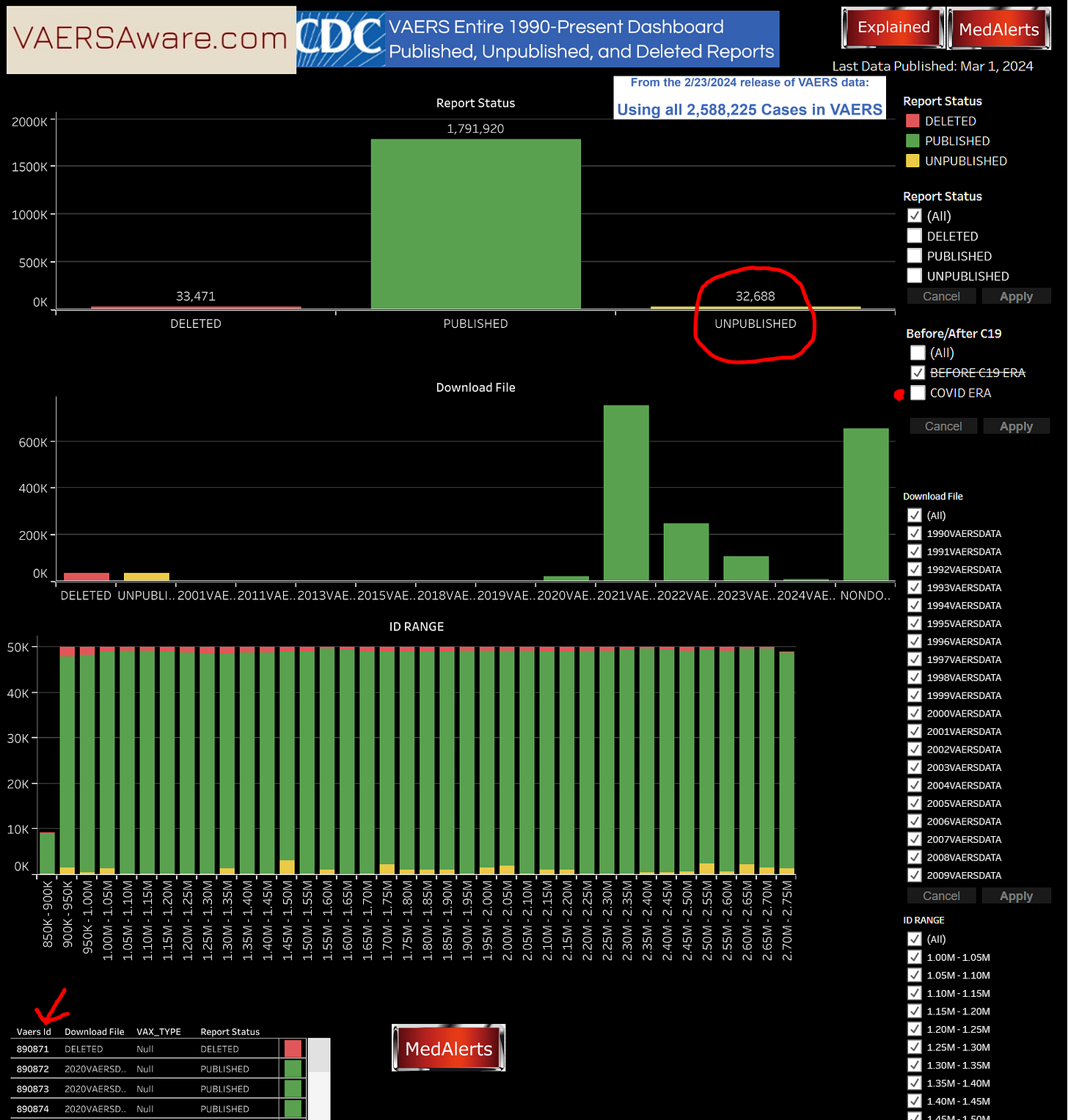Click the 2.70M - 2.75M bar in ID RANGE
The height and width of the screenshot is (1120, 1068).
pos(786,763)
